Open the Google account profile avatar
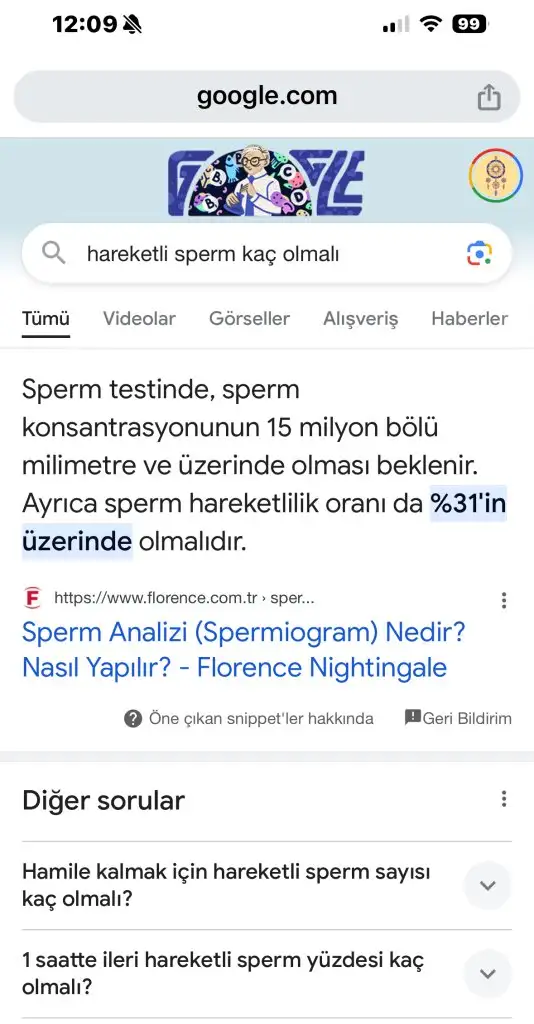Image resolution: width=534 pixels, height=1024 pixels. pyautogui.click(x=495, y=176)
